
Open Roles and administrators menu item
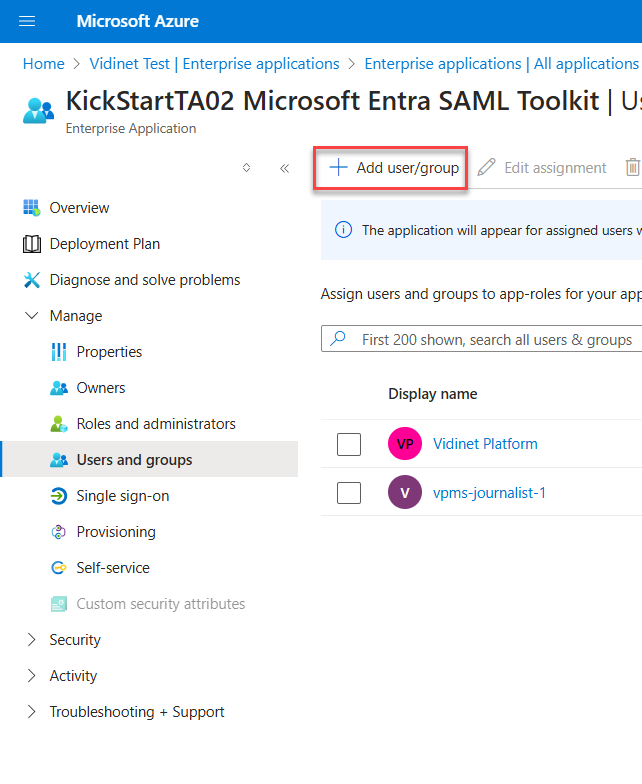point(155,424)
